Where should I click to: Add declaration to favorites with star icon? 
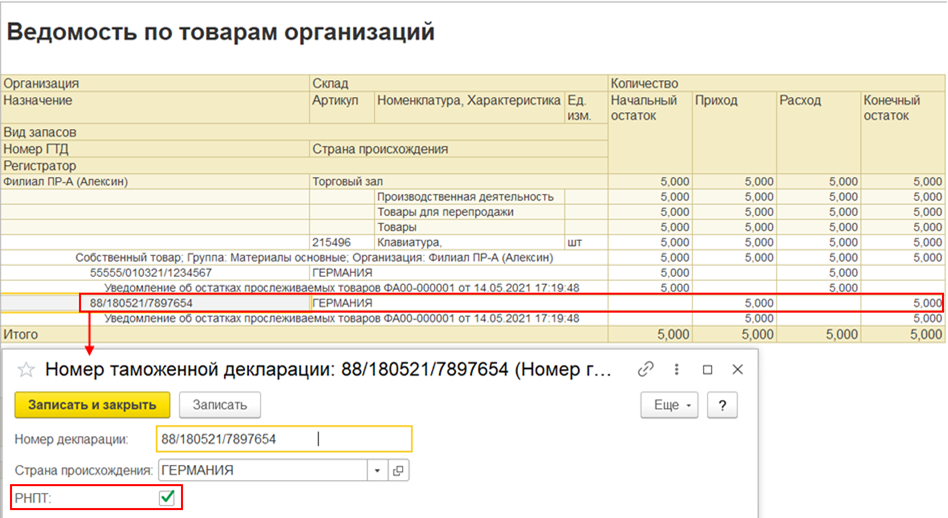(26, 370)
